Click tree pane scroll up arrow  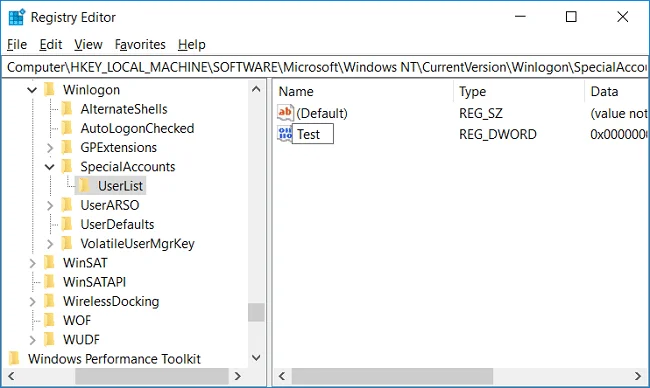tap(256, 89)
